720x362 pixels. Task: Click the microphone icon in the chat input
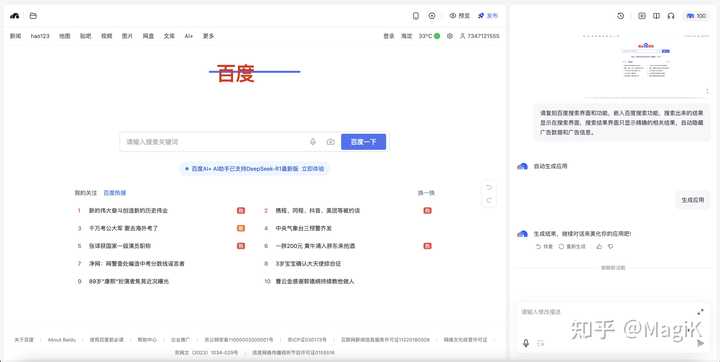[x=526, y=343]
